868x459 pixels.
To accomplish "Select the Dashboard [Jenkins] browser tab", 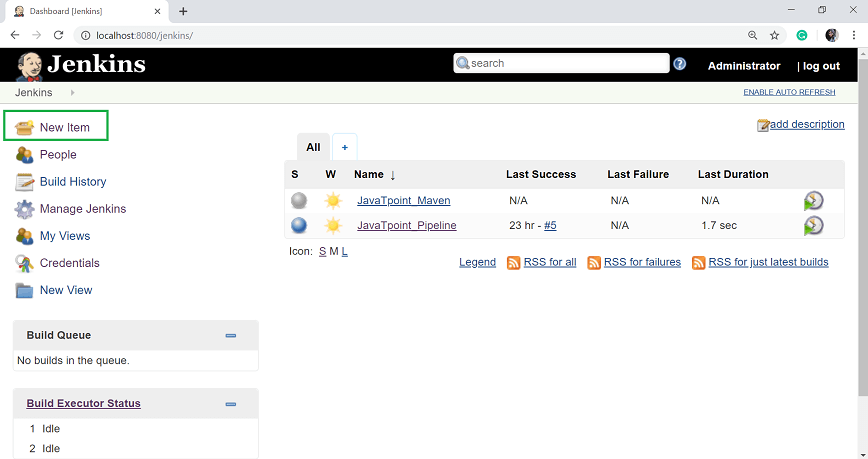I will 86,11.
